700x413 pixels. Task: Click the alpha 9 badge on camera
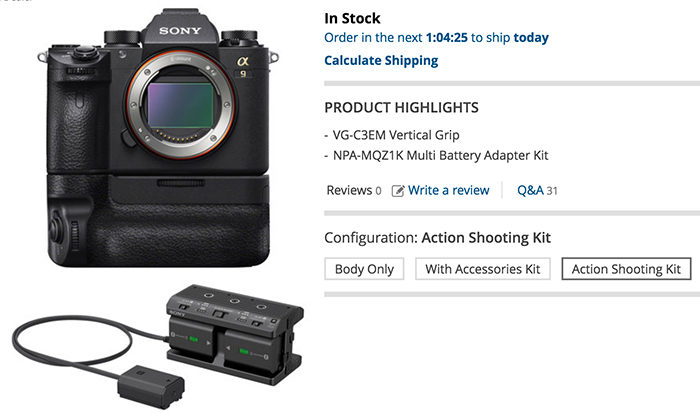pyautogui.click(x=243, y=66)
